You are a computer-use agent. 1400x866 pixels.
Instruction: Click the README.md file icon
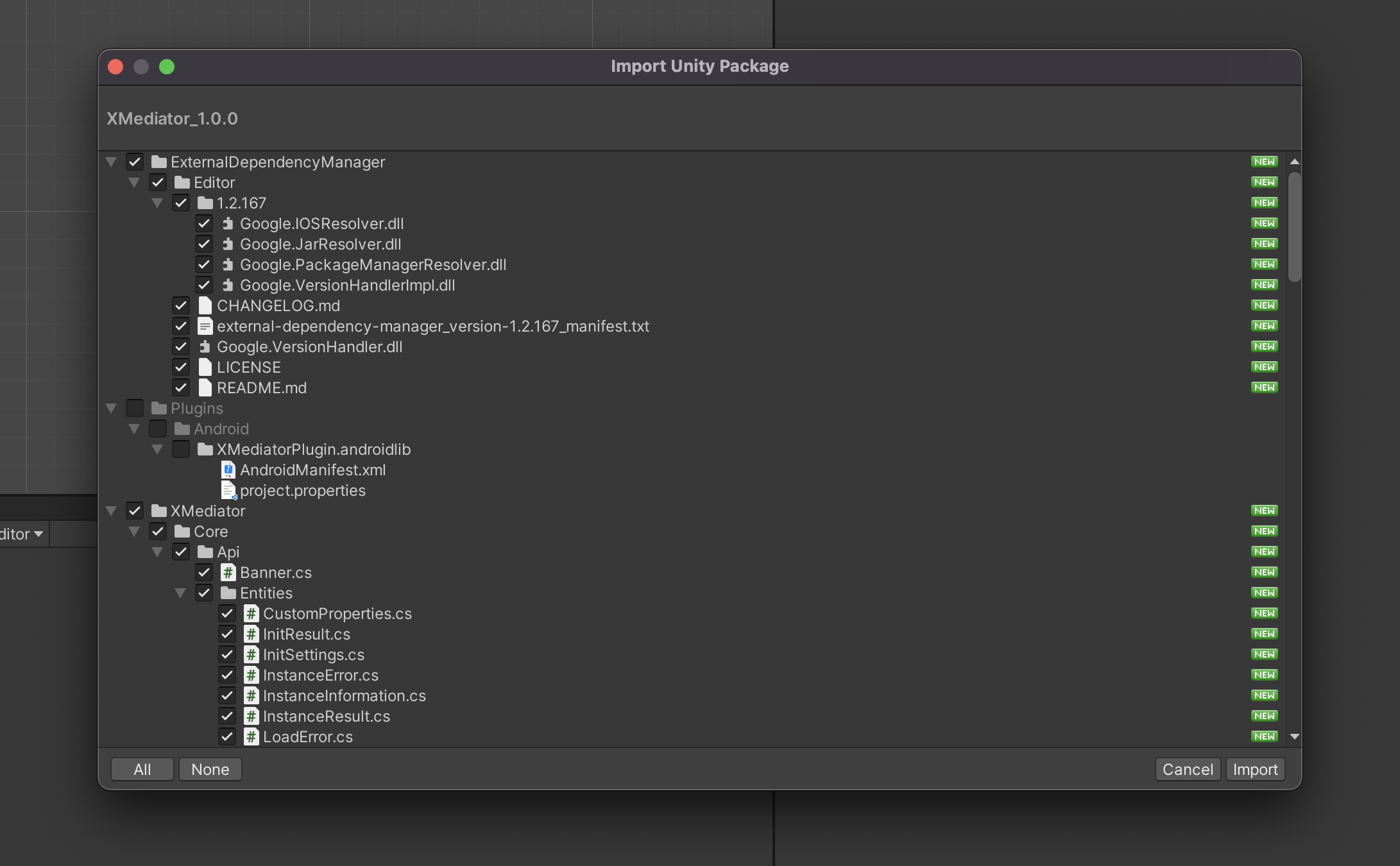205,388
